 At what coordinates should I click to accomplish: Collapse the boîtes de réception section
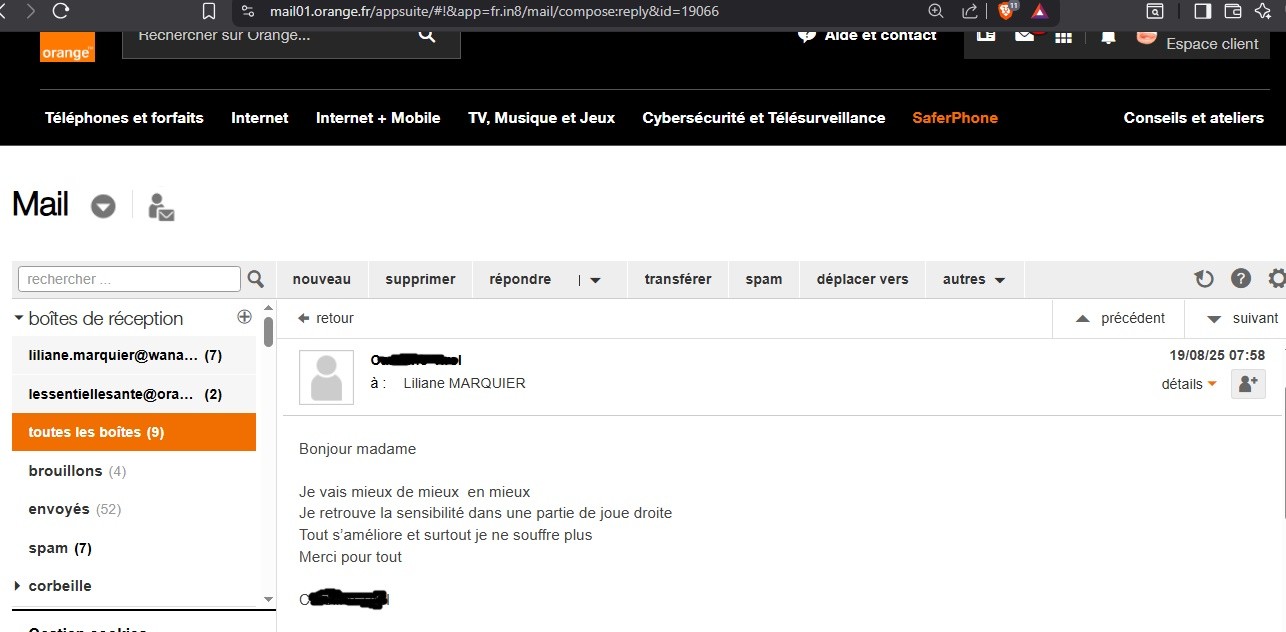(18, 318)
